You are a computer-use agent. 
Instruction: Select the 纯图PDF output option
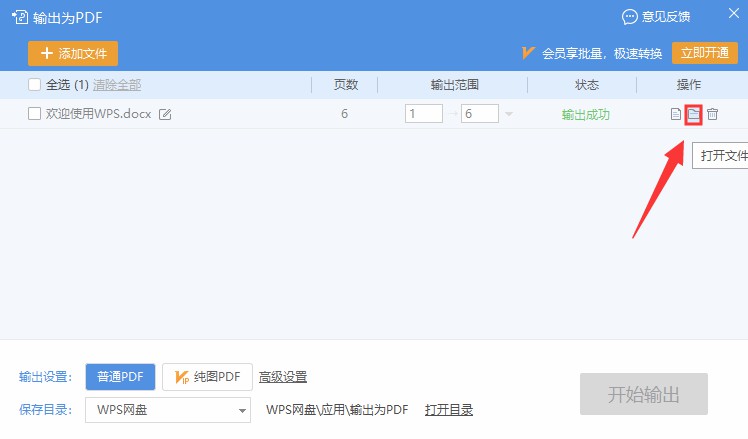[x=207, y=377]
